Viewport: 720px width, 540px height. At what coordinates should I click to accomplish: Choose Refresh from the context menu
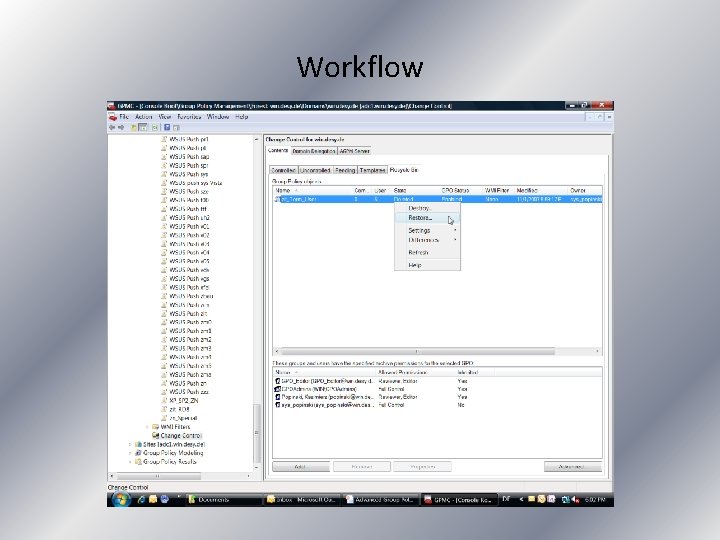click(427, 253)
